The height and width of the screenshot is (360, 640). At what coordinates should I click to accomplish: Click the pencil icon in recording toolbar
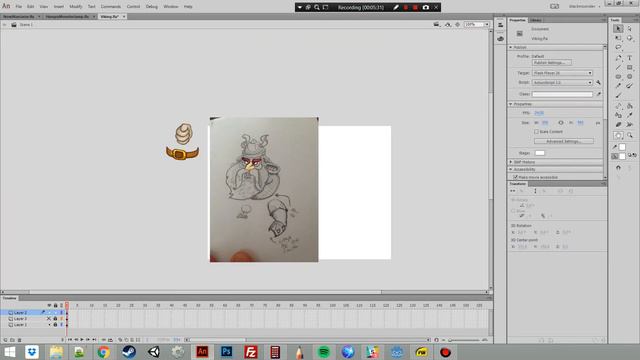[x=396, y=7]
